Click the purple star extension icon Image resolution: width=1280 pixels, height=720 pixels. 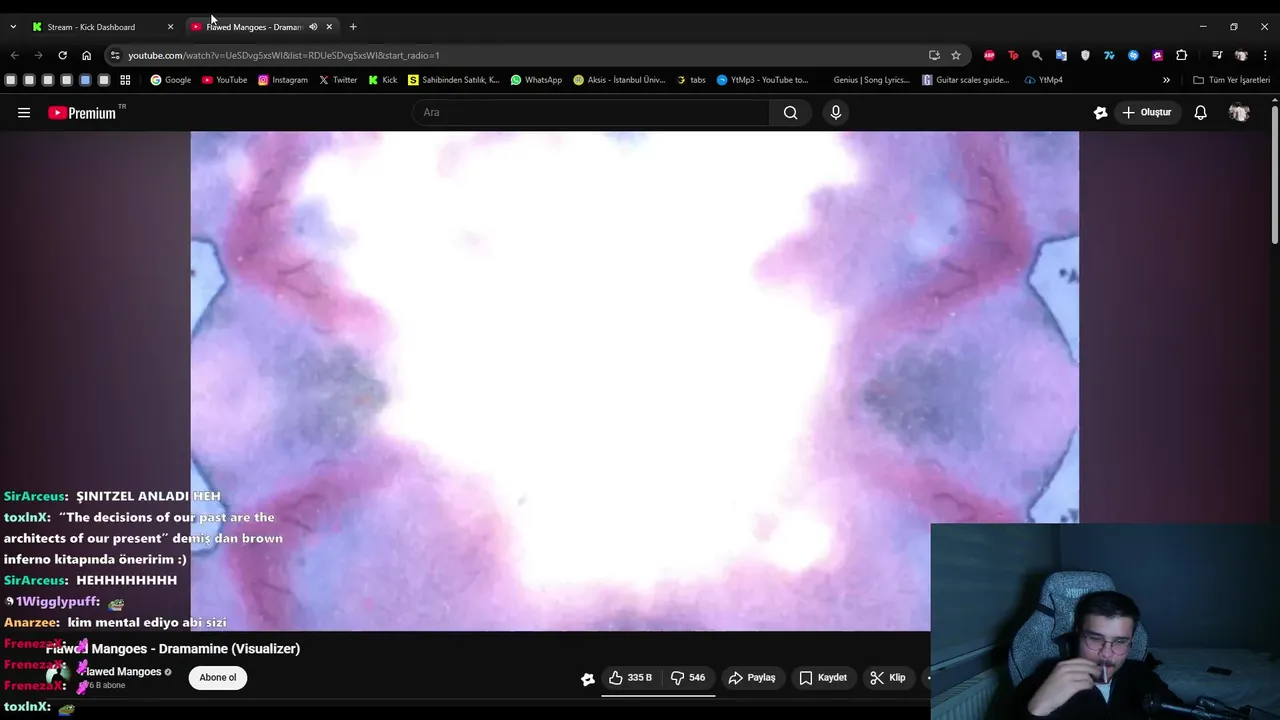(1157, 55)
